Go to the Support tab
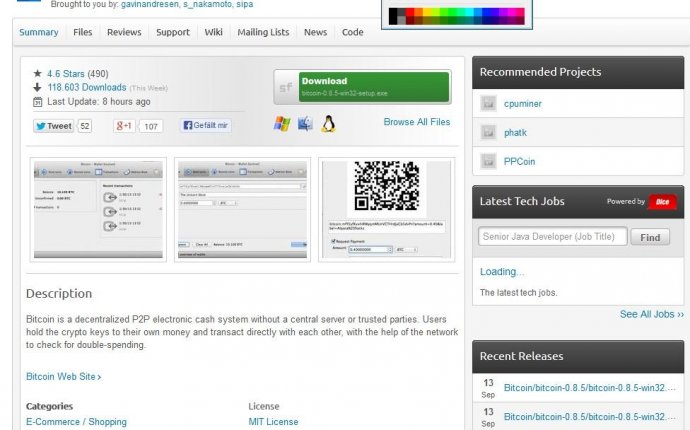Viewport: 690px width, 430px height. click(x=172, y=32)
